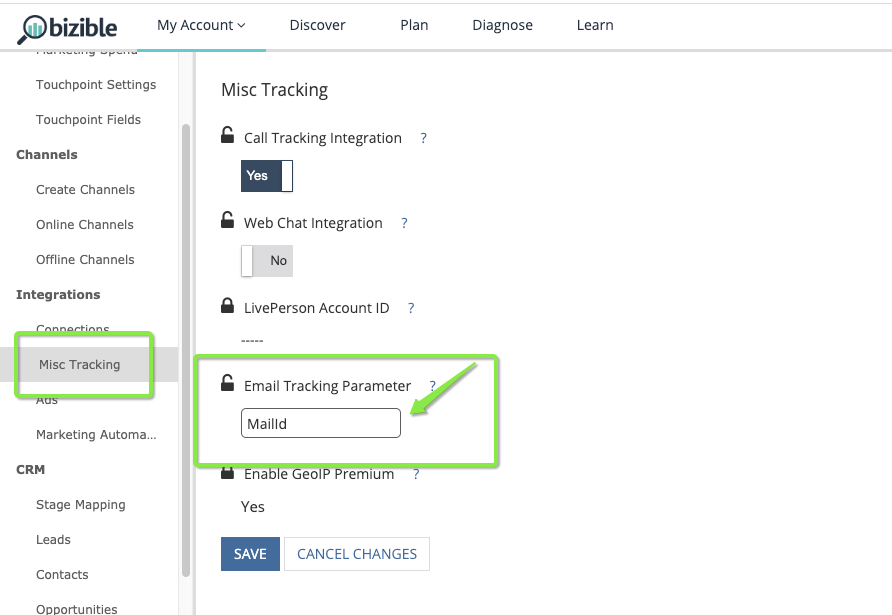Click the lock icon beside Call Tracking Integration

pos(228,135)
